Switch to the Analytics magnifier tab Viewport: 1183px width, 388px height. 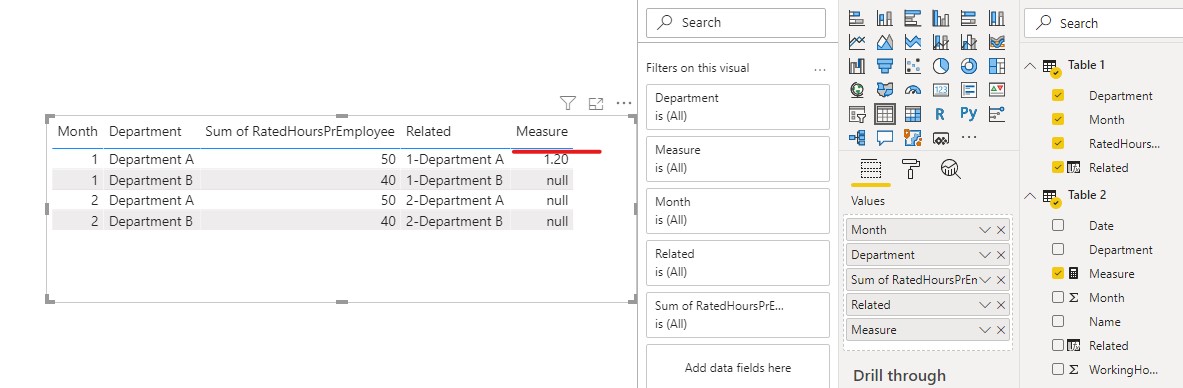click(951, 168)
